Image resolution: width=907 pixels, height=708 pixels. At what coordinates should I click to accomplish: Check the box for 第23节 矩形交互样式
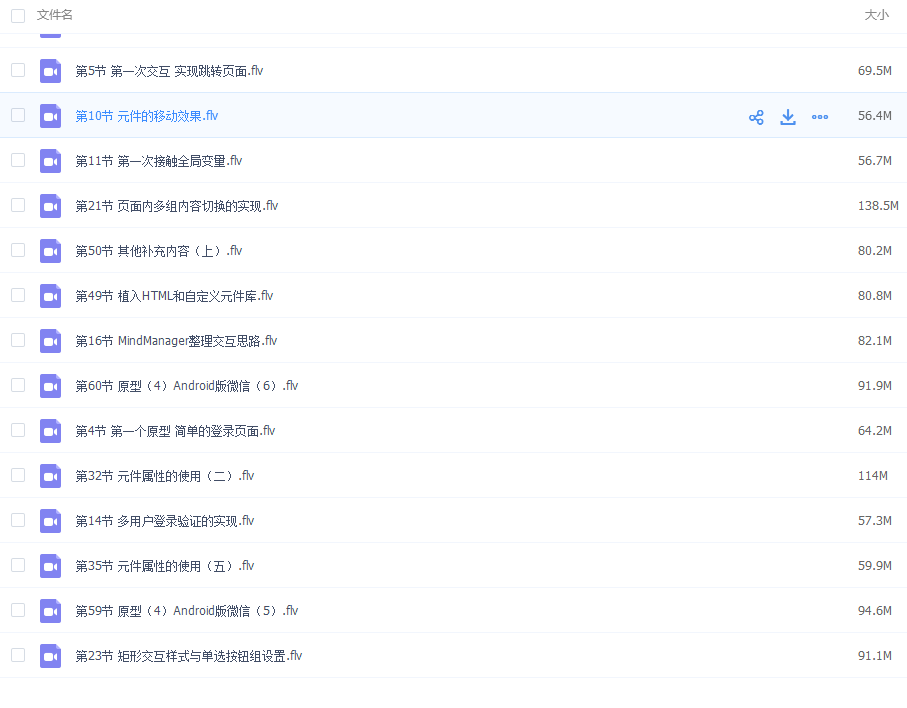coord(18,655)
